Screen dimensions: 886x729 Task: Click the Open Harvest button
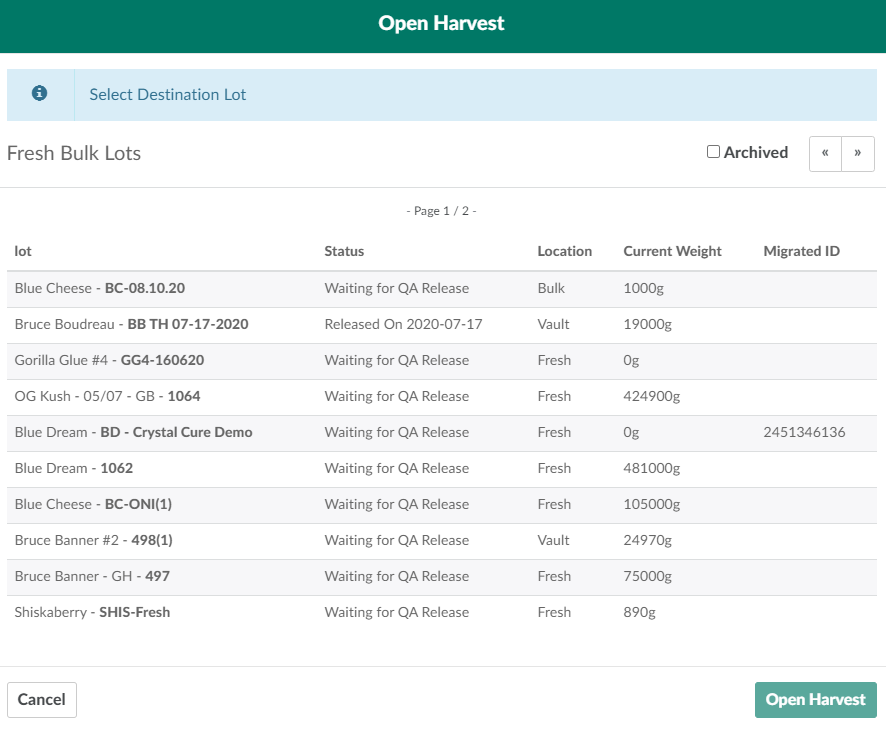click(x=815, y=700)
